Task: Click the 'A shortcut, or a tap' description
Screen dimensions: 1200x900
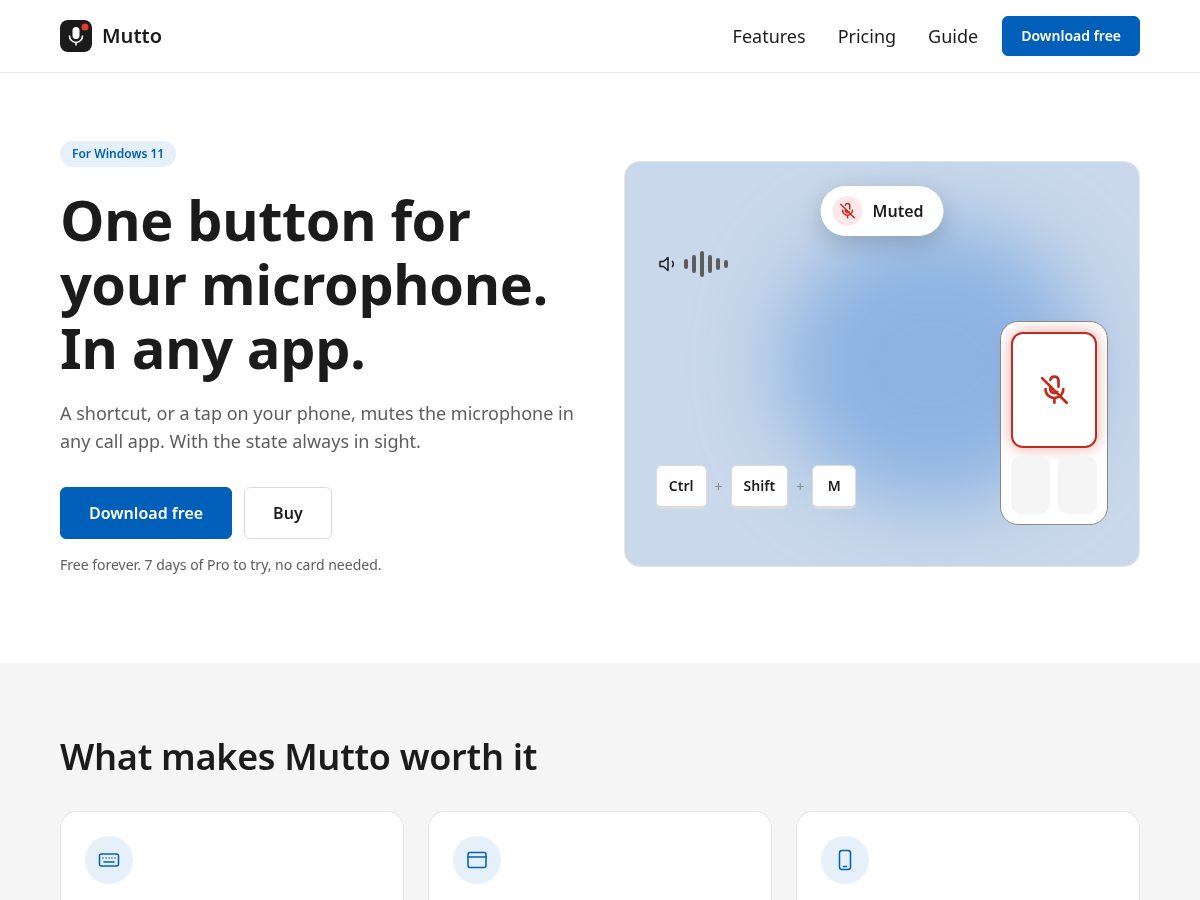Action: [317, 427]
